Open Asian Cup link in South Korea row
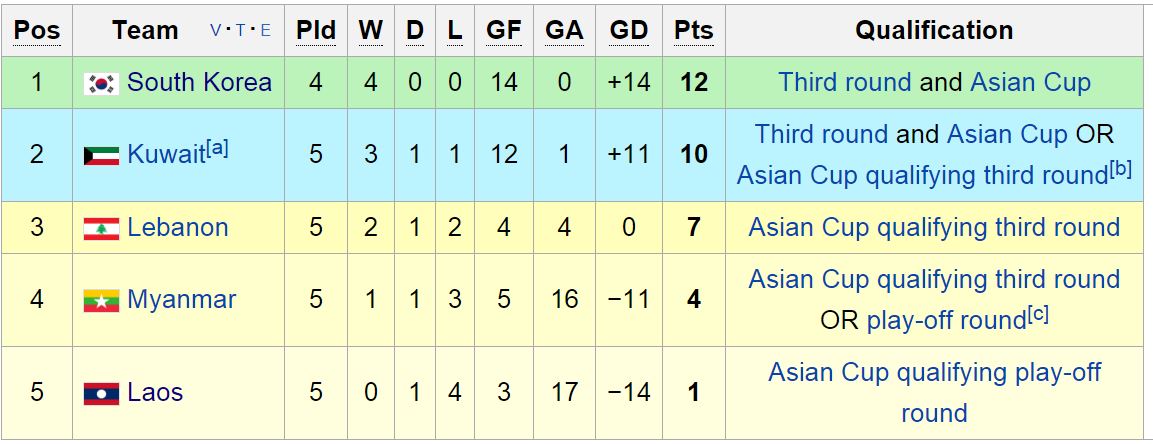The width and height of the screenshot is (1153, 444). 1030,82
